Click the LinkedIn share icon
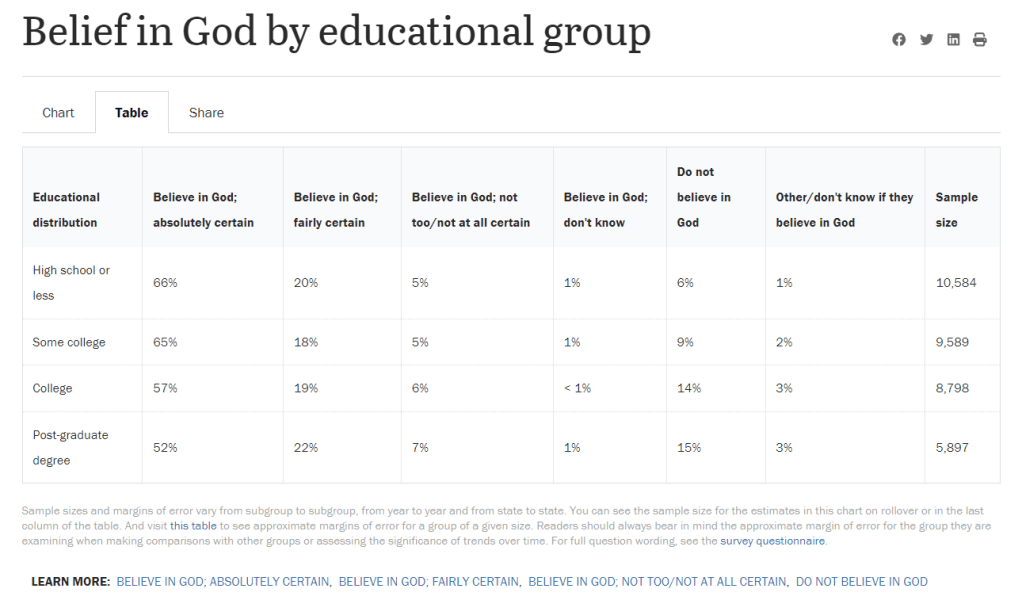 [x=953, y=40]
